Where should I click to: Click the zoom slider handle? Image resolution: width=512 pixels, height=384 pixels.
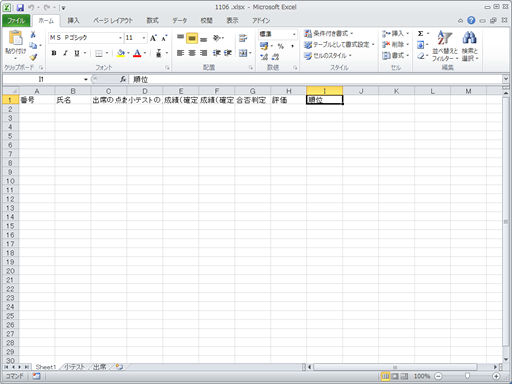(467, 376)
